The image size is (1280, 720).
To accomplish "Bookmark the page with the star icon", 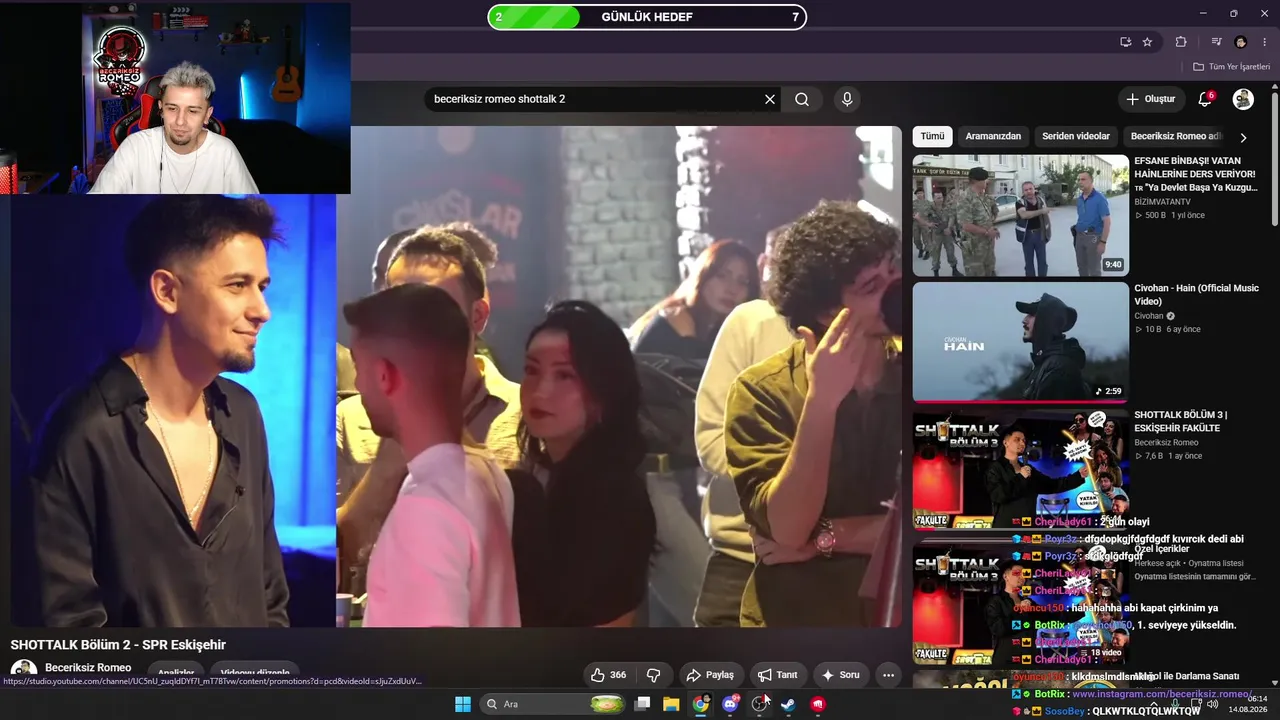I will (x=1147, y=42).
